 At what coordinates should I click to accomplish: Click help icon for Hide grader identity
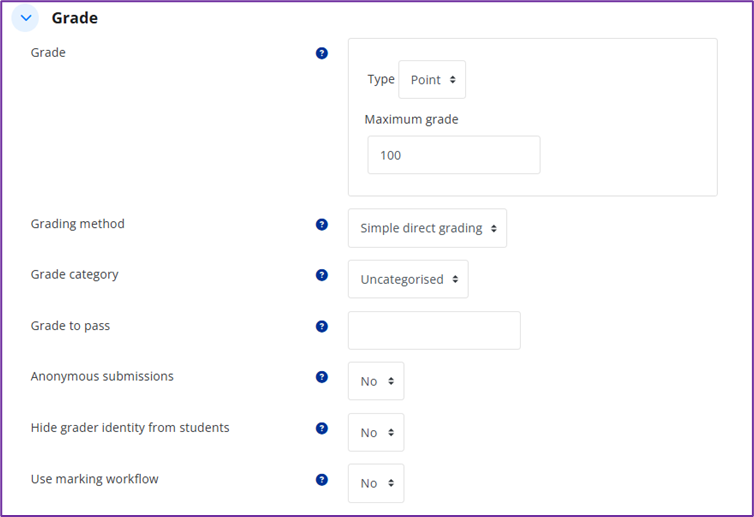click(x=322, y=428)
